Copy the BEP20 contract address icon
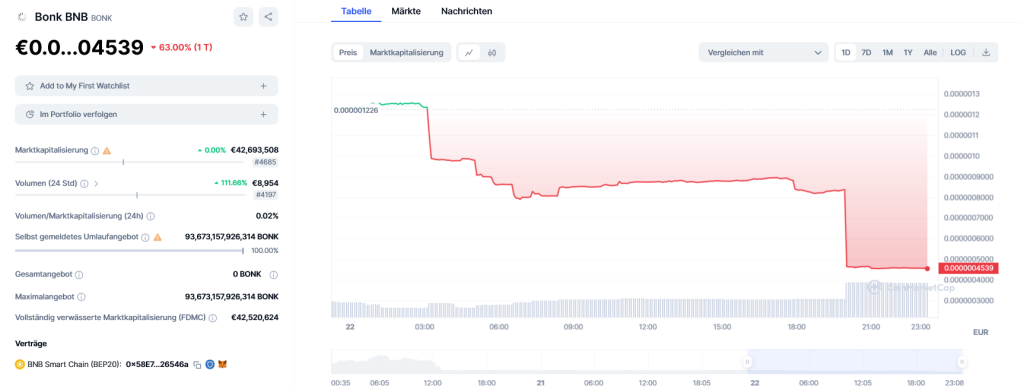This screenshot has height=389, width=1024. 197,364
